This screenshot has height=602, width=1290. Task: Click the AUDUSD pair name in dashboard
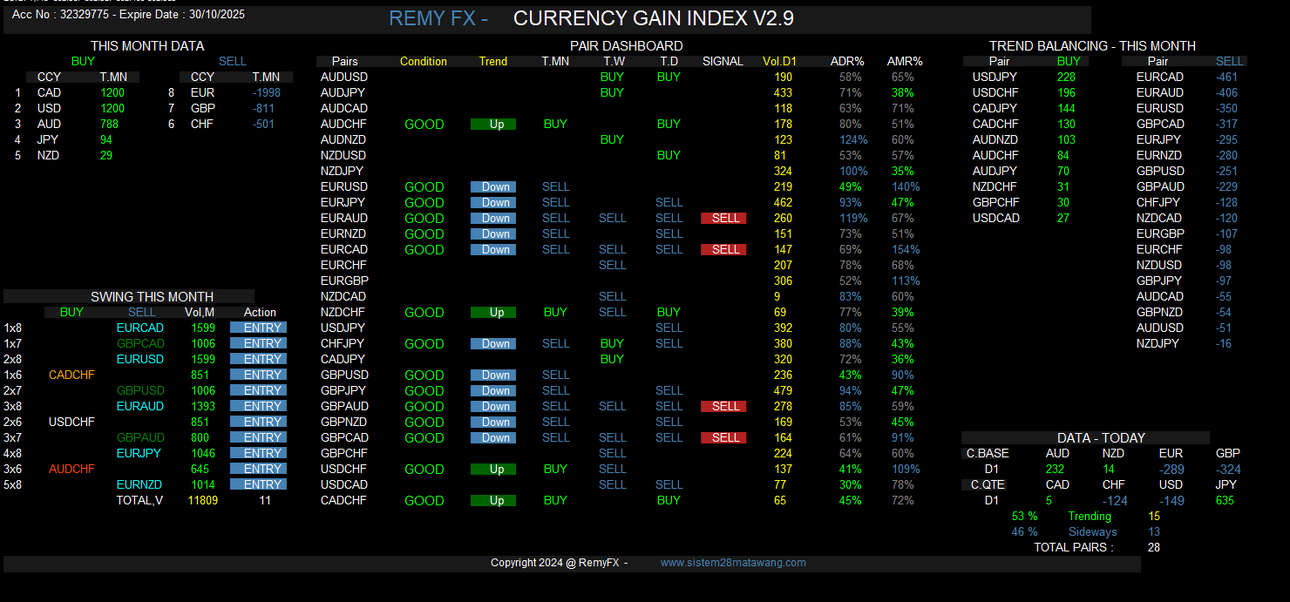pos(344,77)
